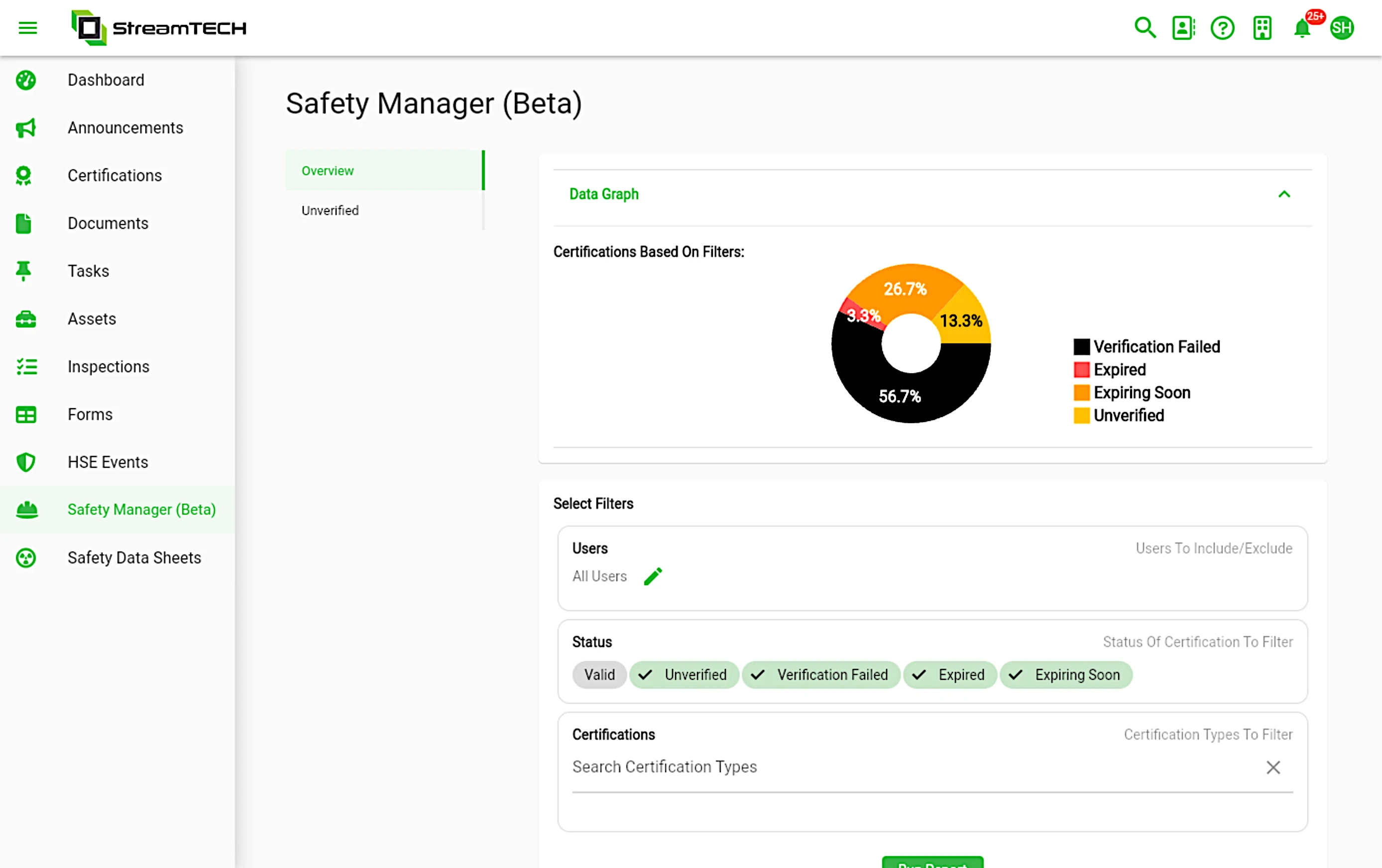Click the HSE Events shield icon
Image resolution: width=1382 pixels, height=868 pixels.
tap(26, 462)
